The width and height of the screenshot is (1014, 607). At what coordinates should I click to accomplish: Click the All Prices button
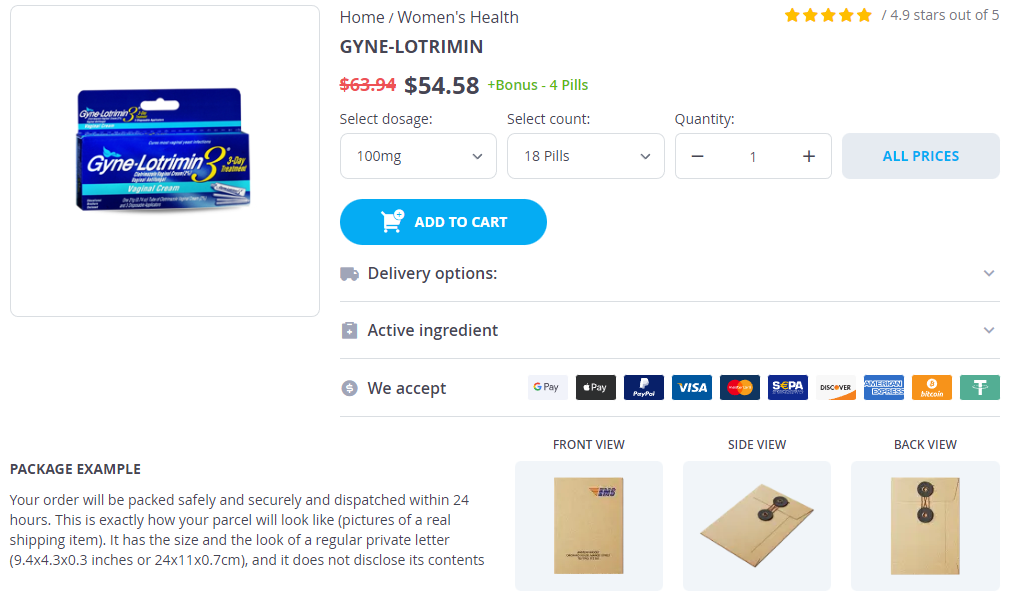click(920, 156)
